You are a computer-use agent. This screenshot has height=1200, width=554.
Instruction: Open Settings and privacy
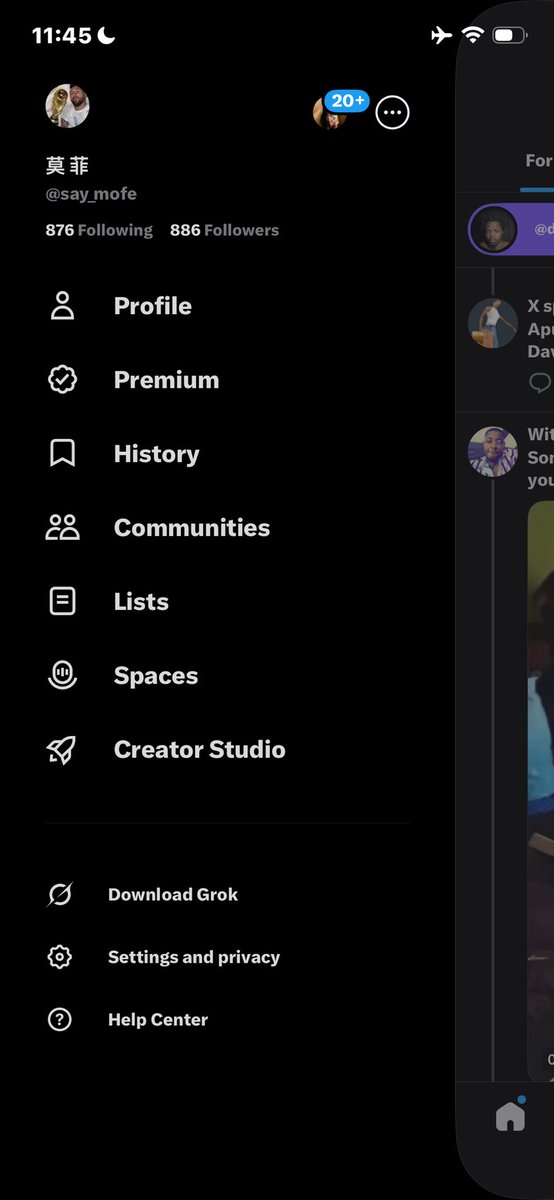point(194,957)
